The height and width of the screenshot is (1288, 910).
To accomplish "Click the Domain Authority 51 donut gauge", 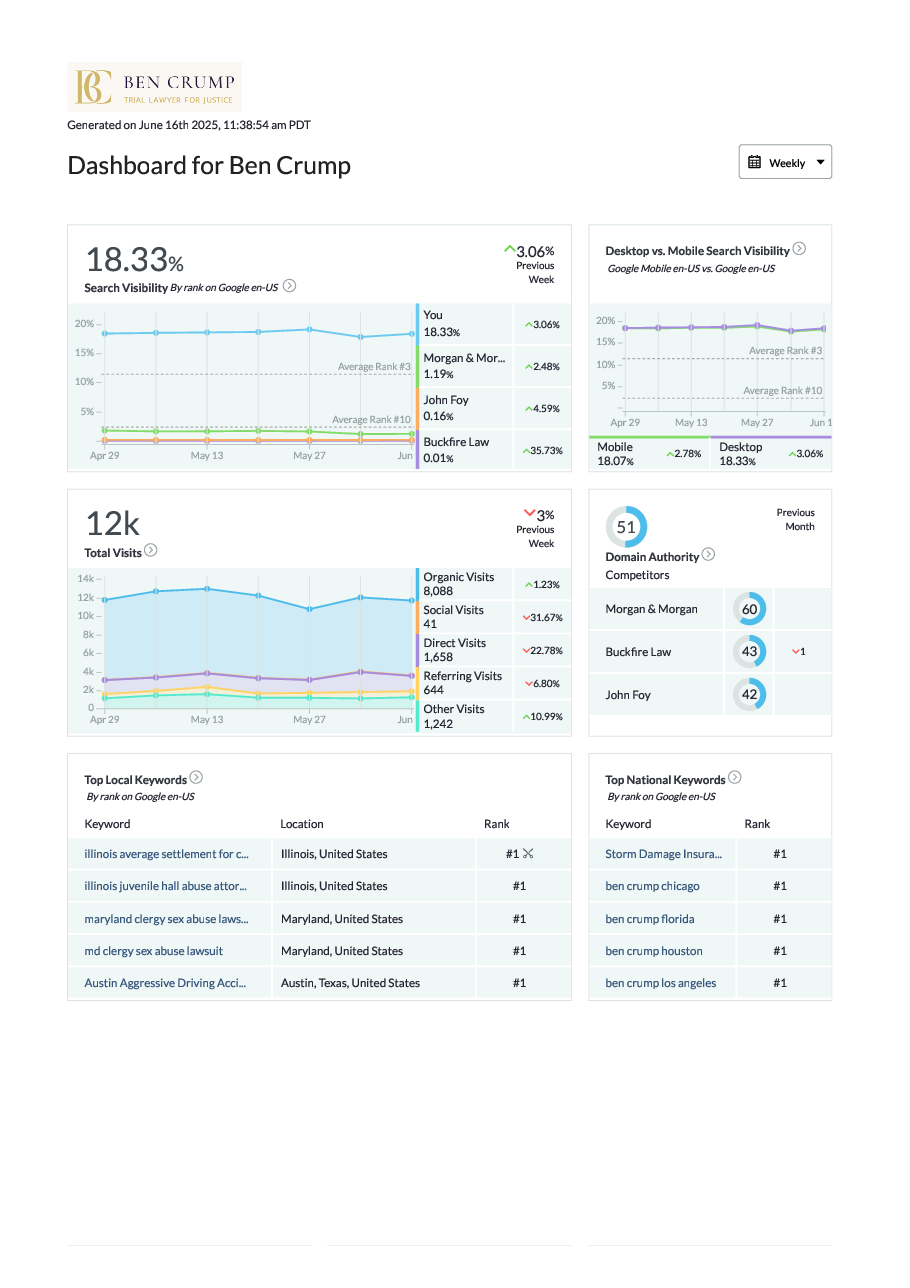I will coord(626,527).
